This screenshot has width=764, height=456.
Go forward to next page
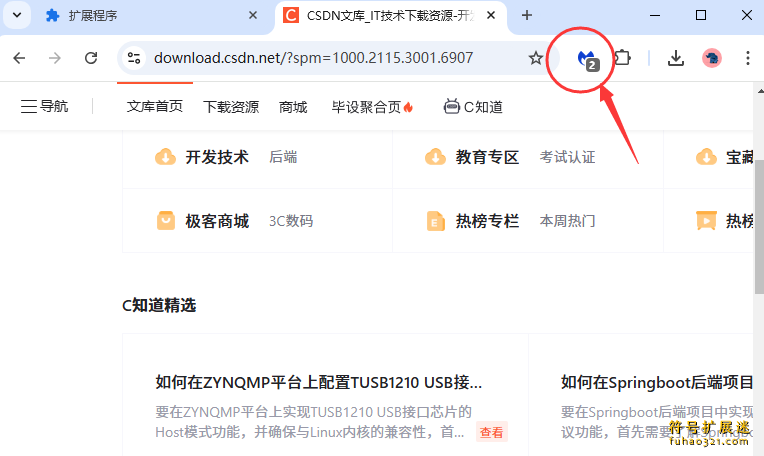coord(55,58)
